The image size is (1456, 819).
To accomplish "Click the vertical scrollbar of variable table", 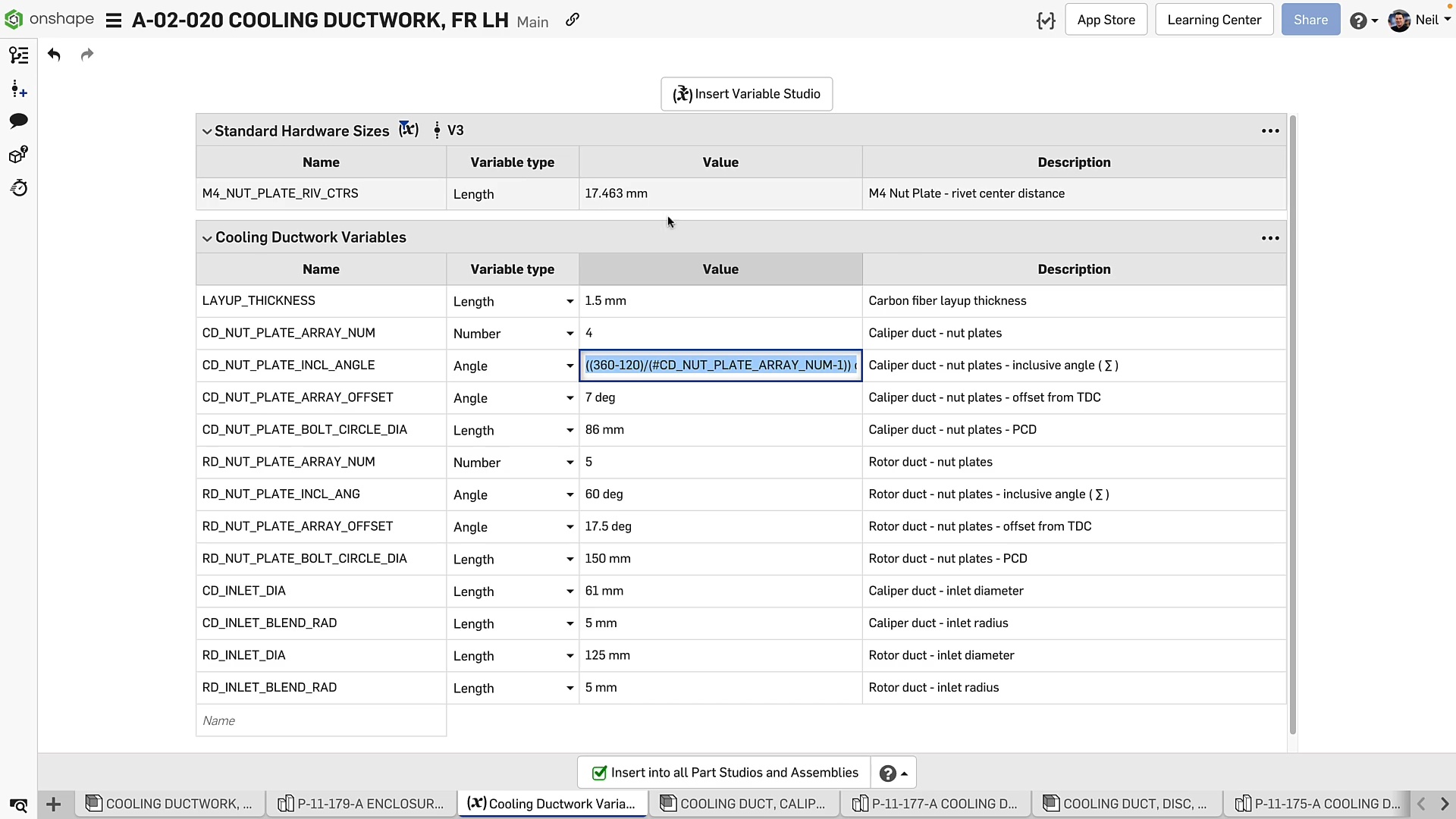I will [1293, 425].
